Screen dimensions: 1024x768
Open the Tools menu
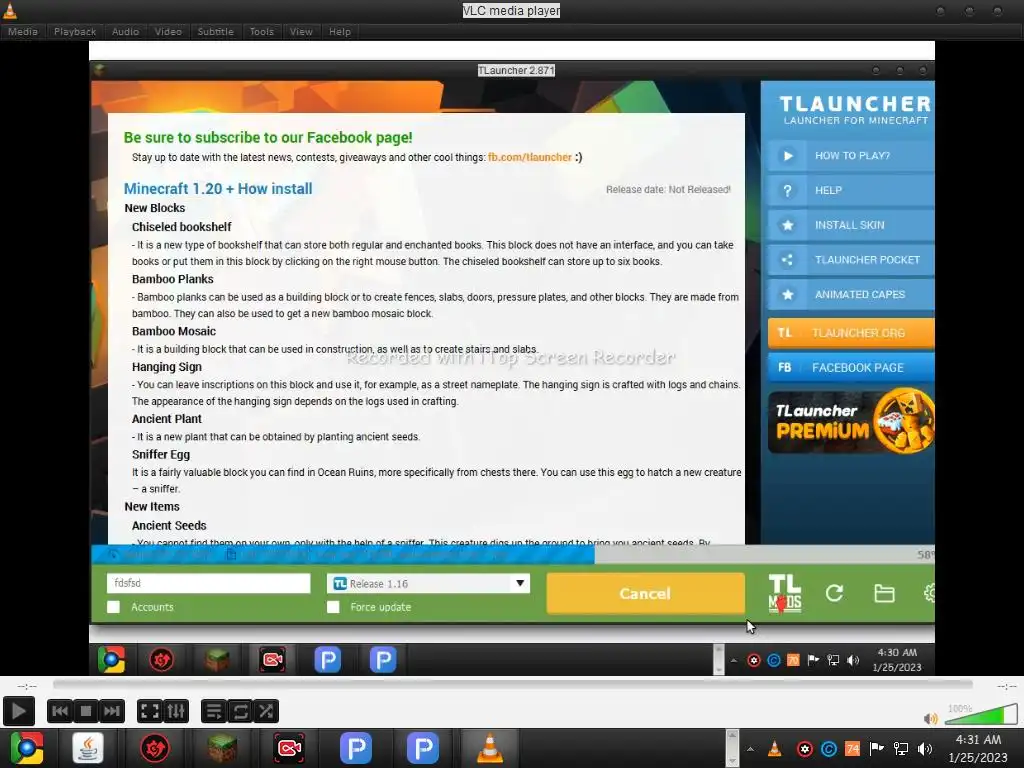262,31
